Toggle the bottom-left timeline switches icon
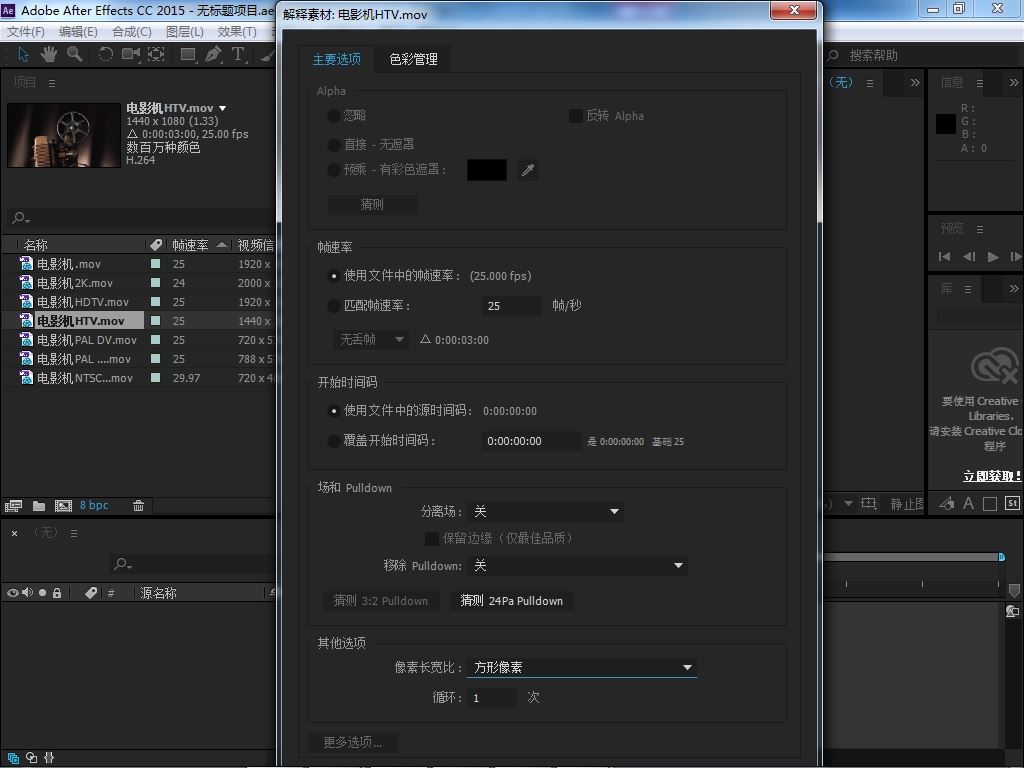This screenshot has height=768, width=1024. pyautogui.click(x=13, y=758)
